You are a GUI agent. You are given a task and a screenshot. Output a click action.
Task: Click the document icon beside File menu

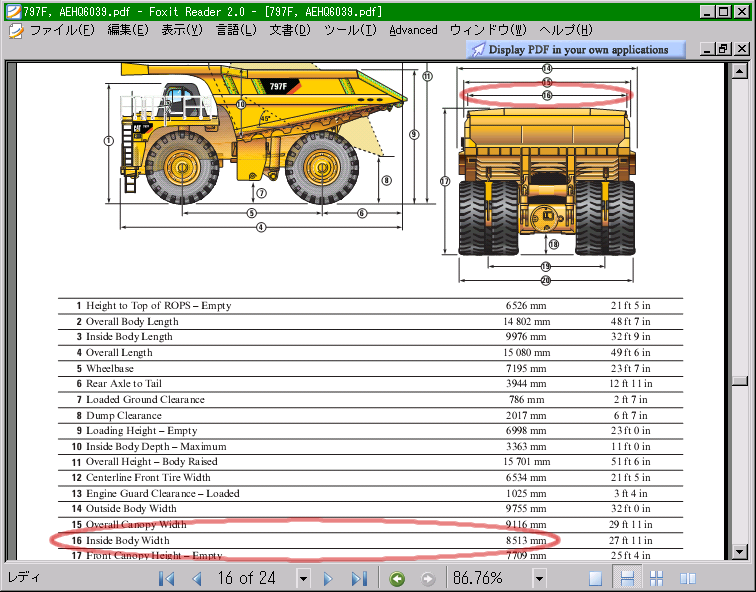15,31
